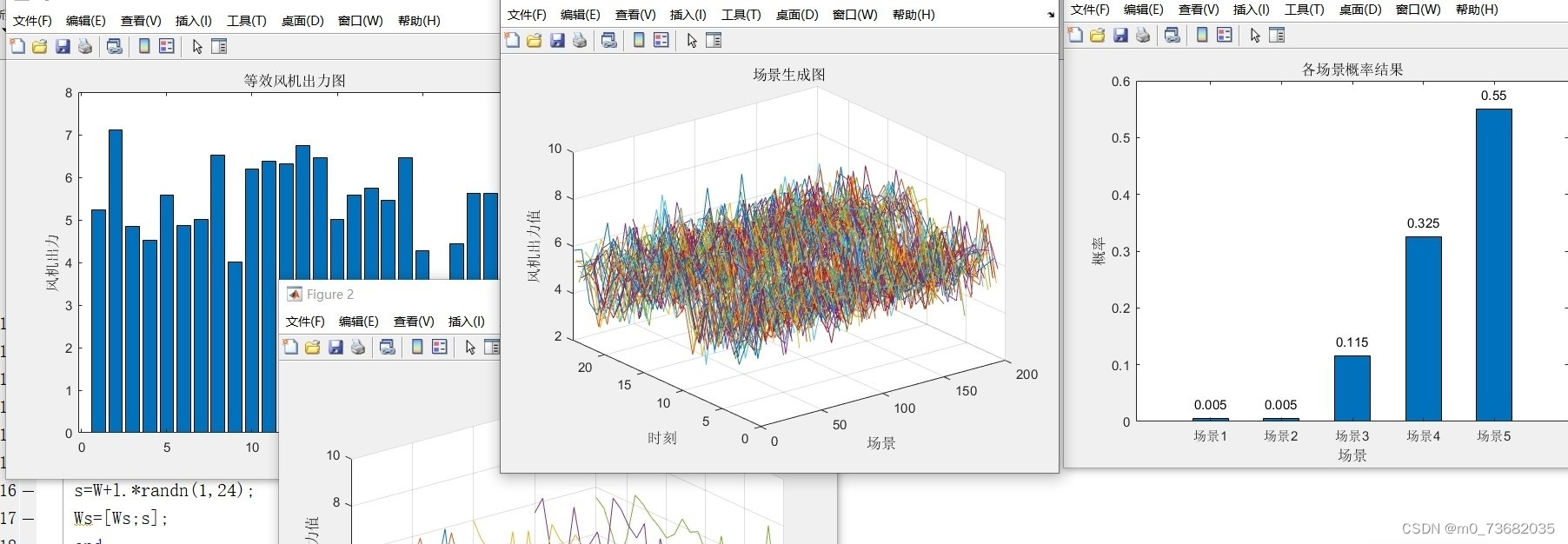Image resolution: width=1568 pixels, height=544 pixels.
Task: Click Open File icon in 各场景概率结果 window
Action: (x=1097, y=35)
